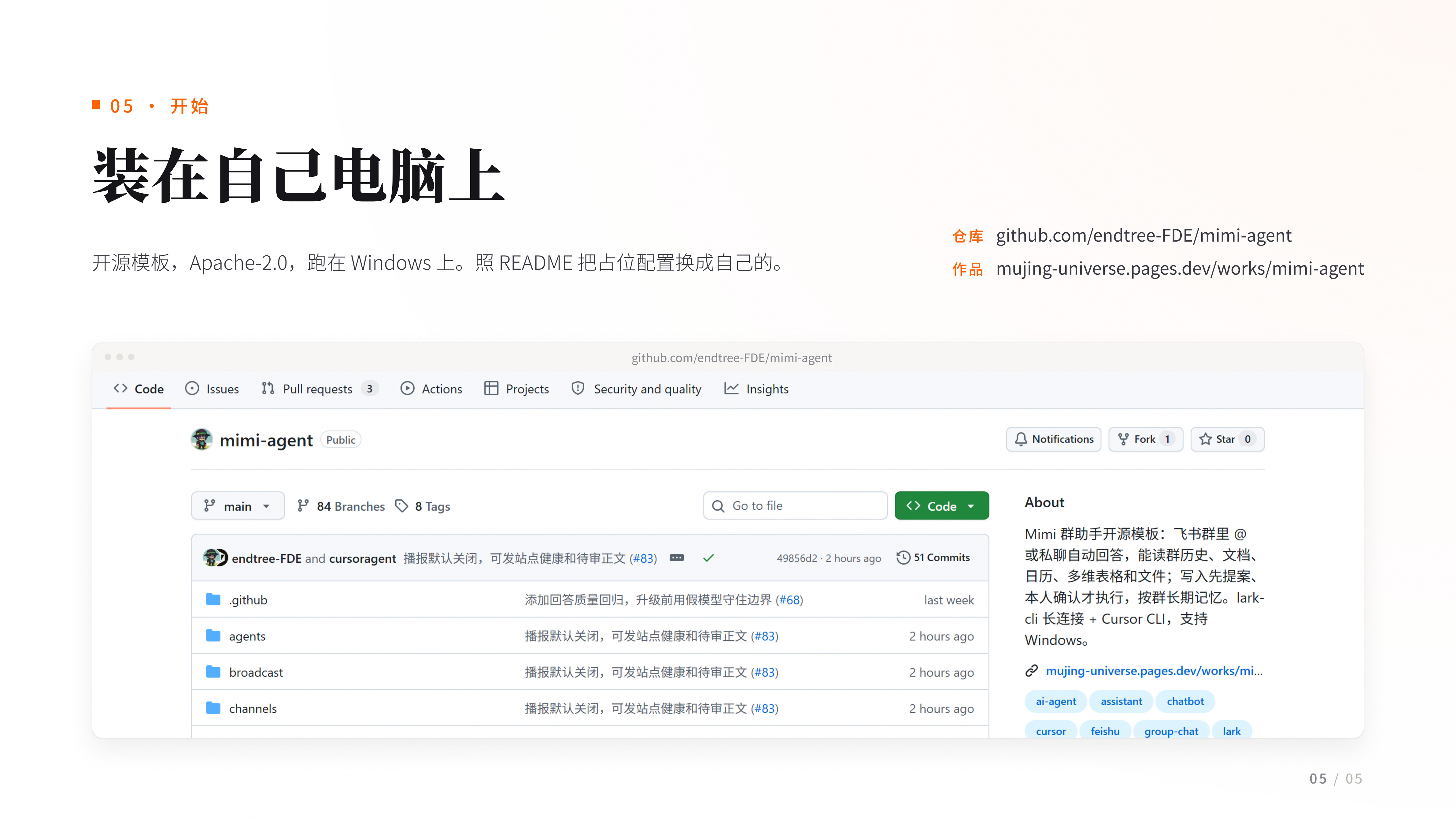Viewport: 1456px width, 819px height.
Task: Open commit hash 49856d2
Action: (x=796, y=558)
